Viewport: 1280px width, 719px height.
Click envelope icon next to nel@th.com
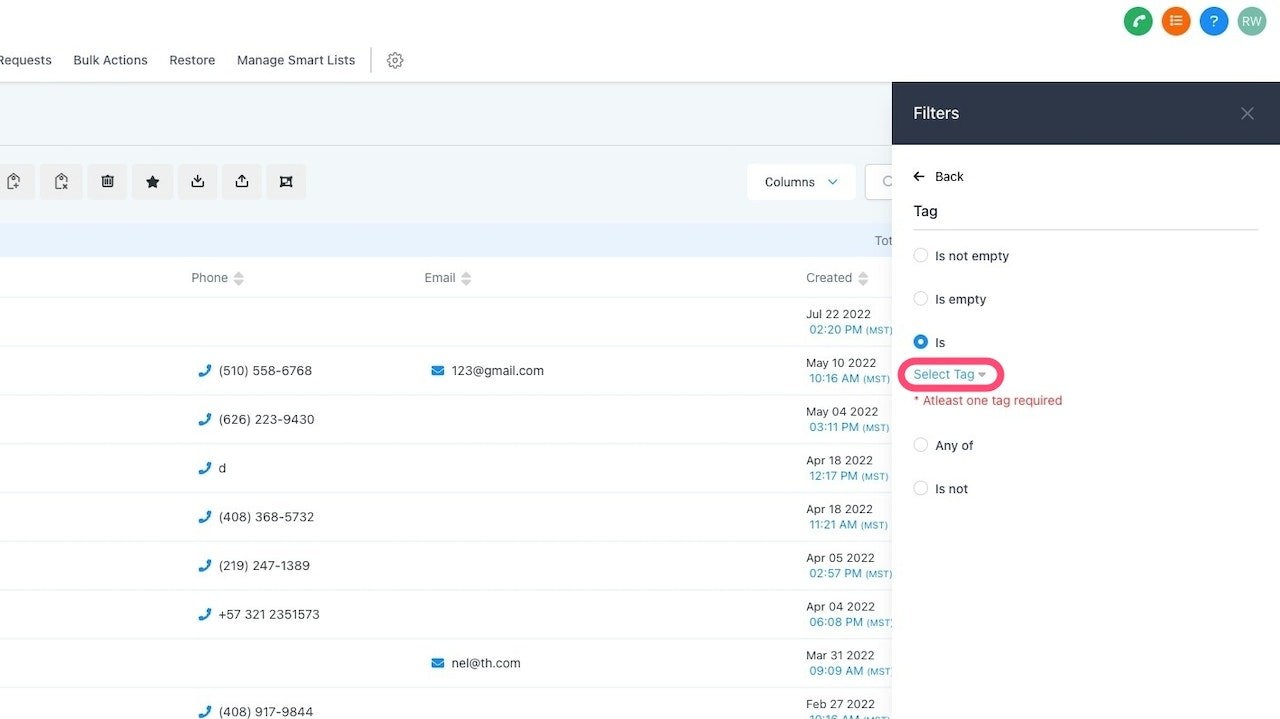[437, 663]
